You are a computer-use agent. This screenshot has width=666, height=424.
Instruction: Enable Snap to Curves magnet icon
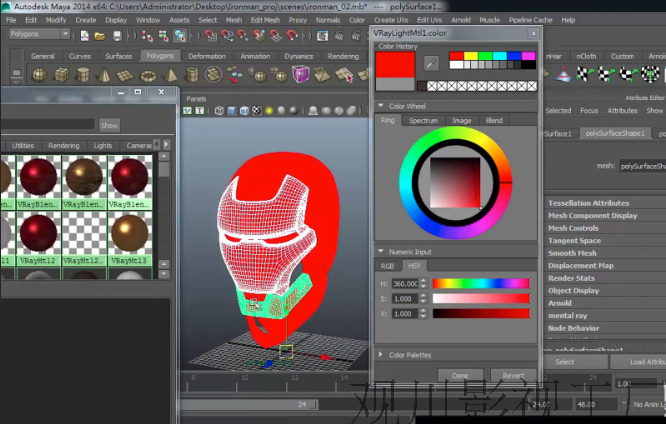[227, 36]
